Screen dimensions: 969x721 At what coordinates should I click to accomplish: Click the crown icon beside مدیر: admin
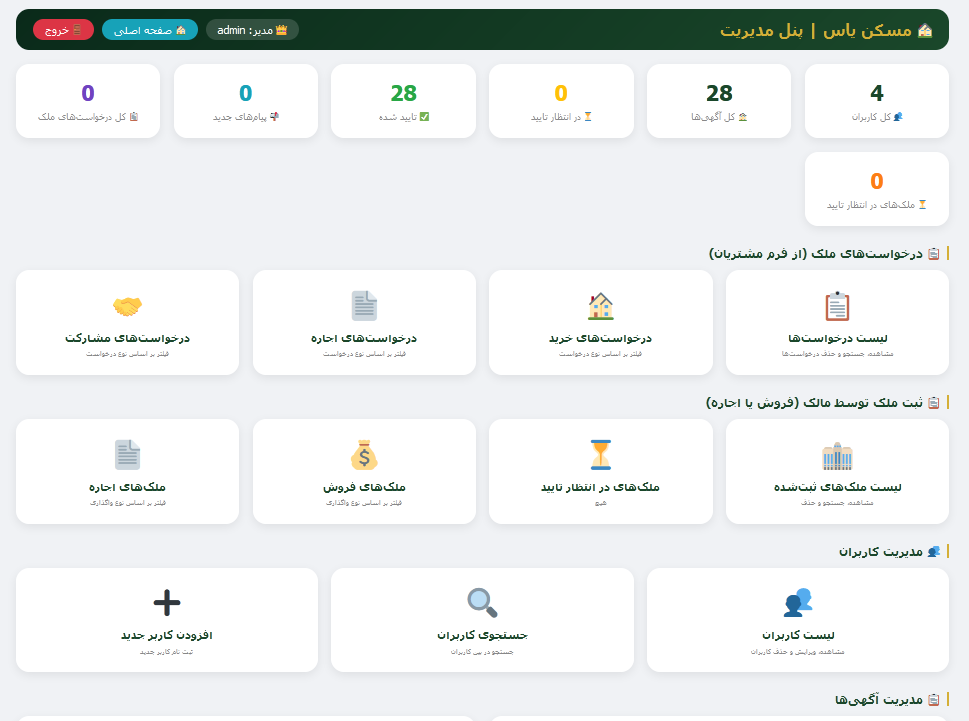281,30
